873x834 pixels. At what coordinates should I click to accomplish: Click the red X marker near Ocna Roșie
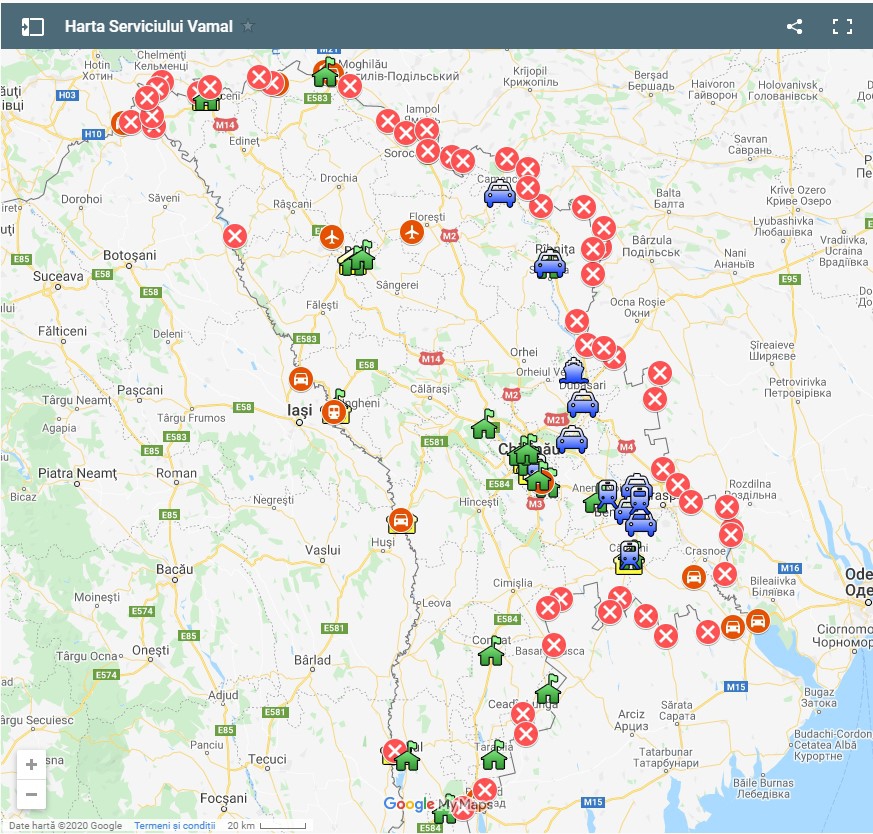[x=577, y=321]
